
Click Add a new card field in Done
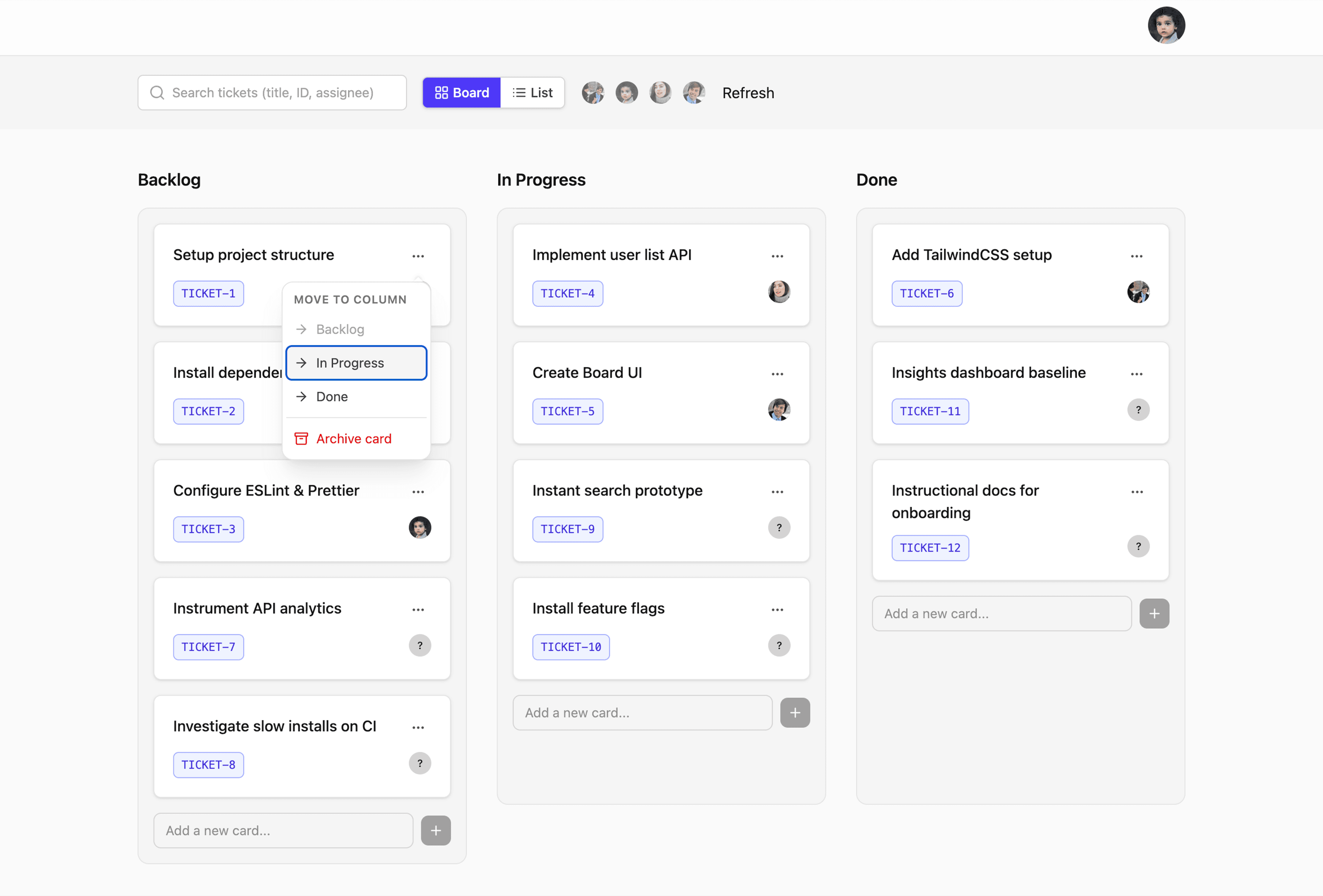pyautogui.click(x=1002, y=613)
